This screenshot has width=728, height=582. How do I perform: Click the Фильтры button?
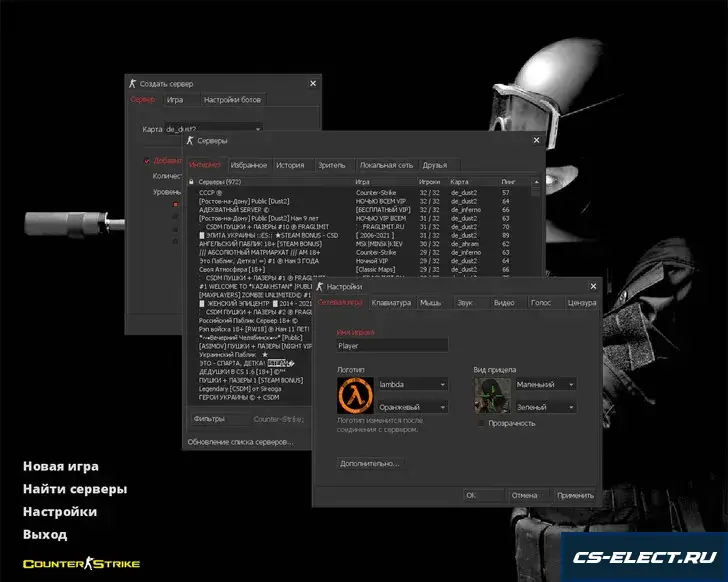[x=221, y=419]
